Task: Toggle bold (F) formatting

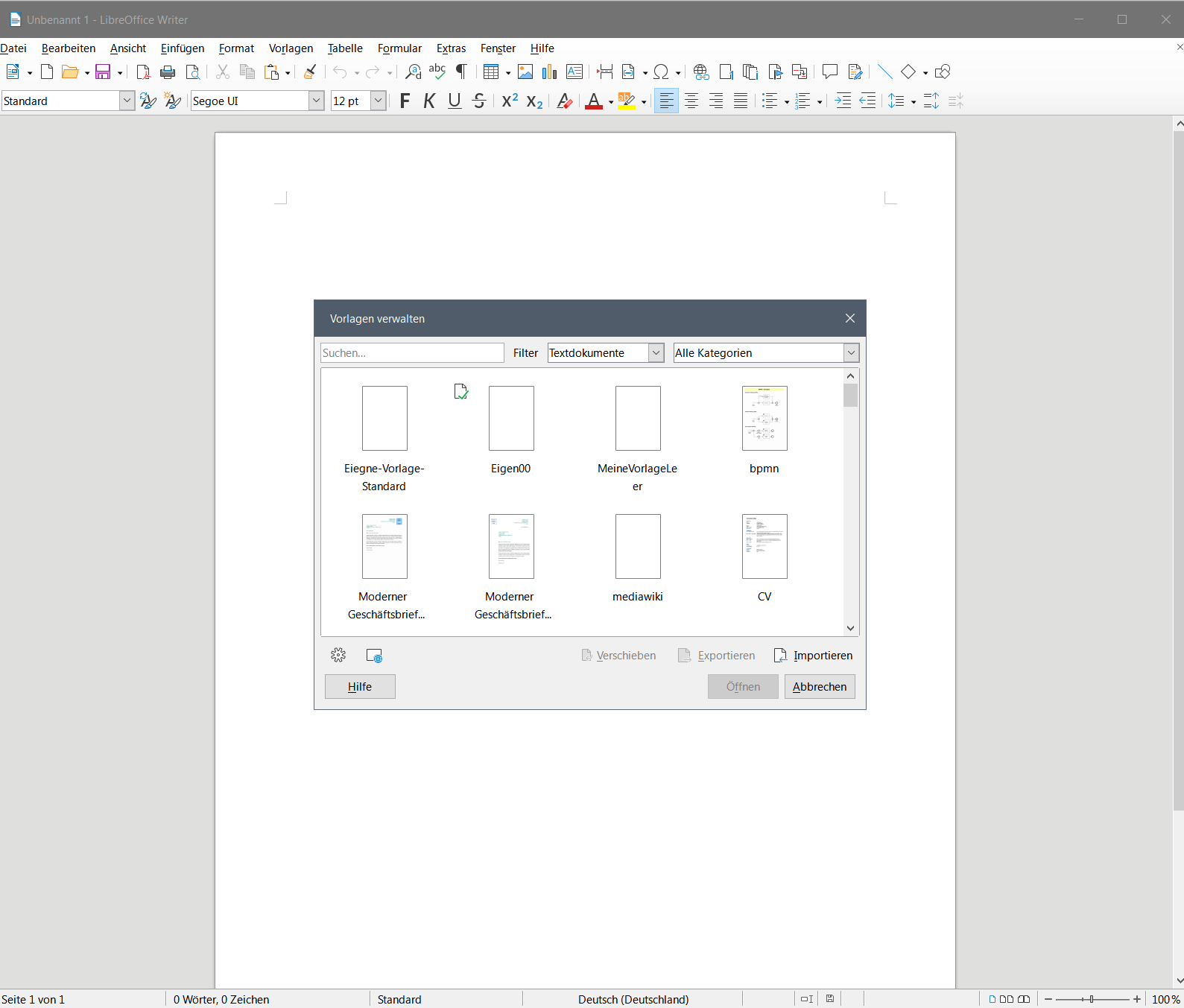Action: point(405,101)
